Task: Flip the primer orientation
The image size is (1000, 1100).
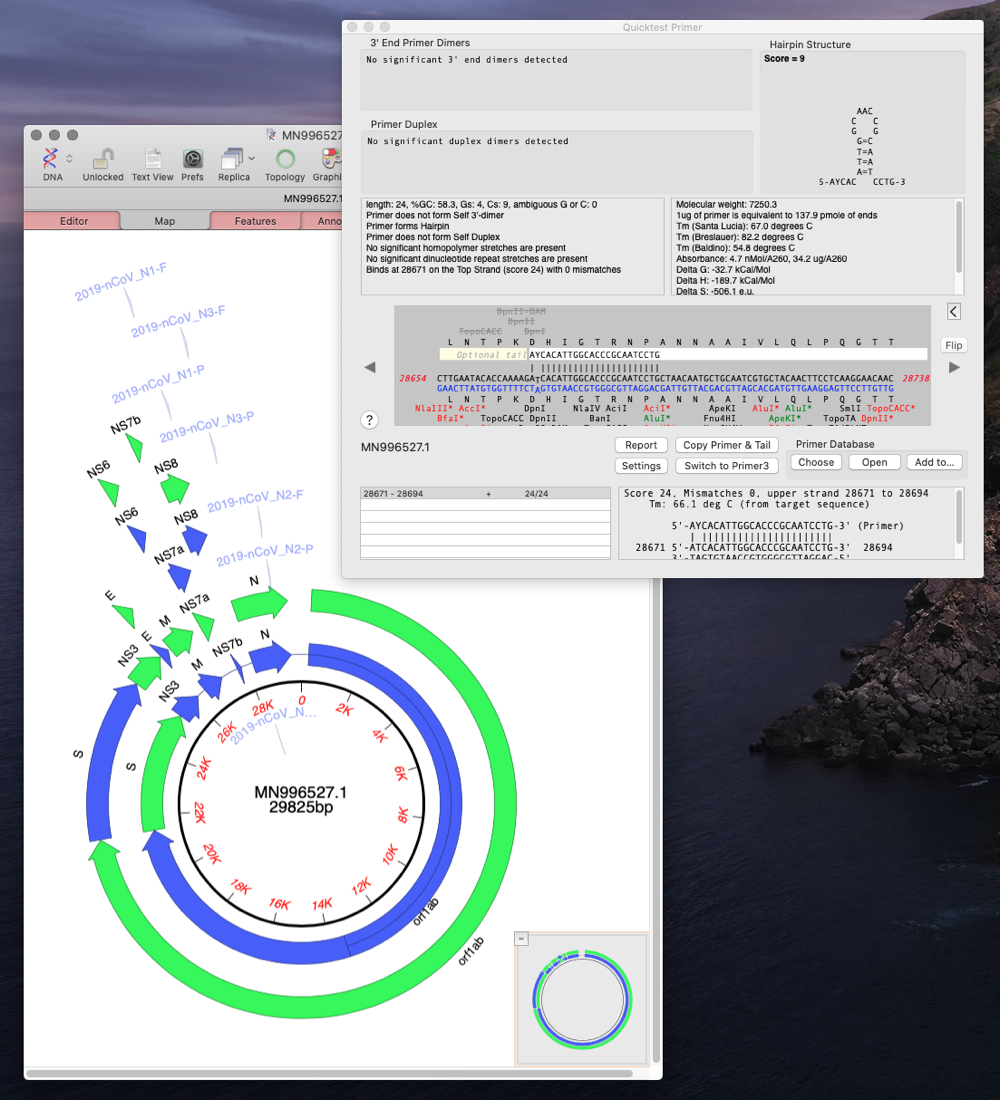Action: [x=953, y=344]
